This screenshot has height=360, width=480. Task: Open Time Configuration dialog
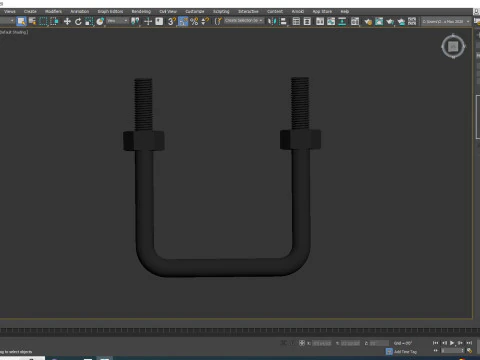tap(469, 351)
